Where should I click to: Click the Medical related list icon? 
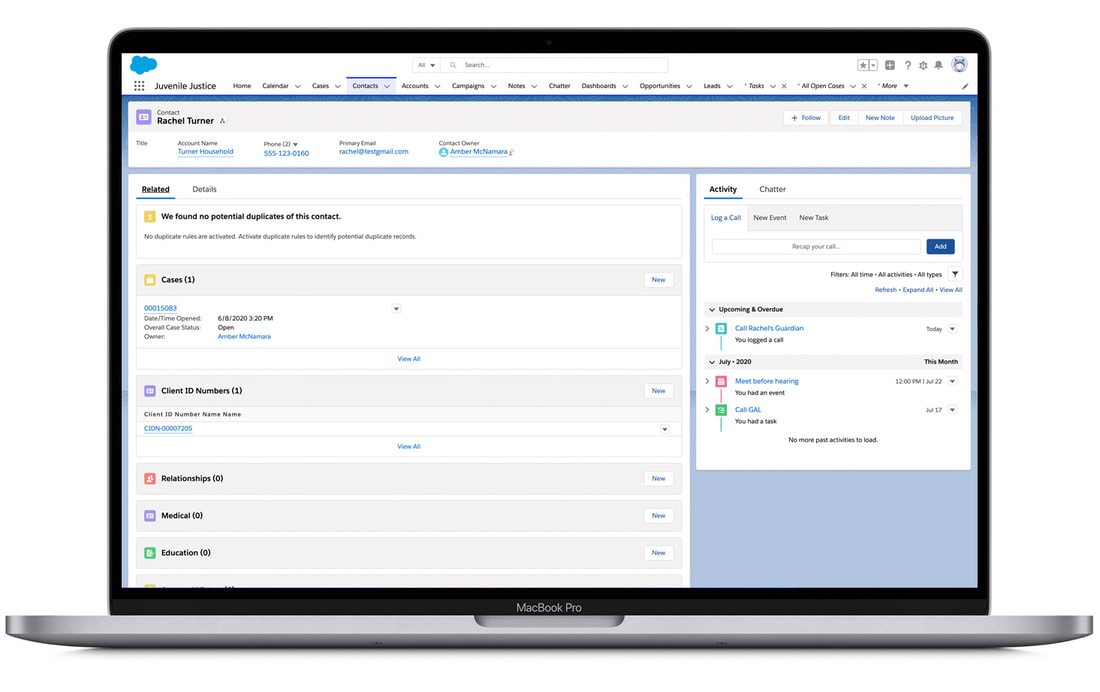tap(149, 516)
